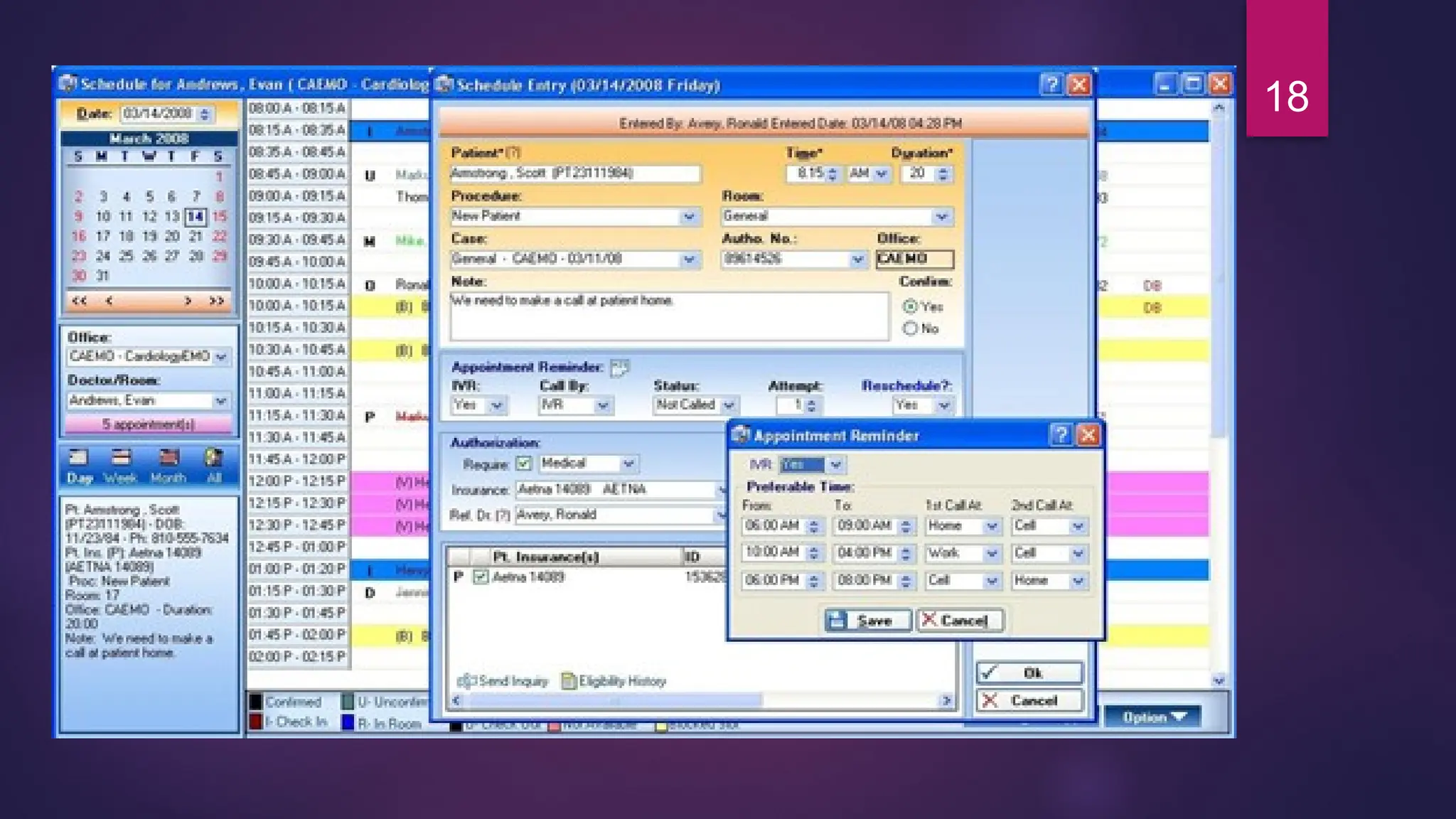Screen dimensions: 1456x819
Task: Save the appointment reminder
Action: (867, 621)
